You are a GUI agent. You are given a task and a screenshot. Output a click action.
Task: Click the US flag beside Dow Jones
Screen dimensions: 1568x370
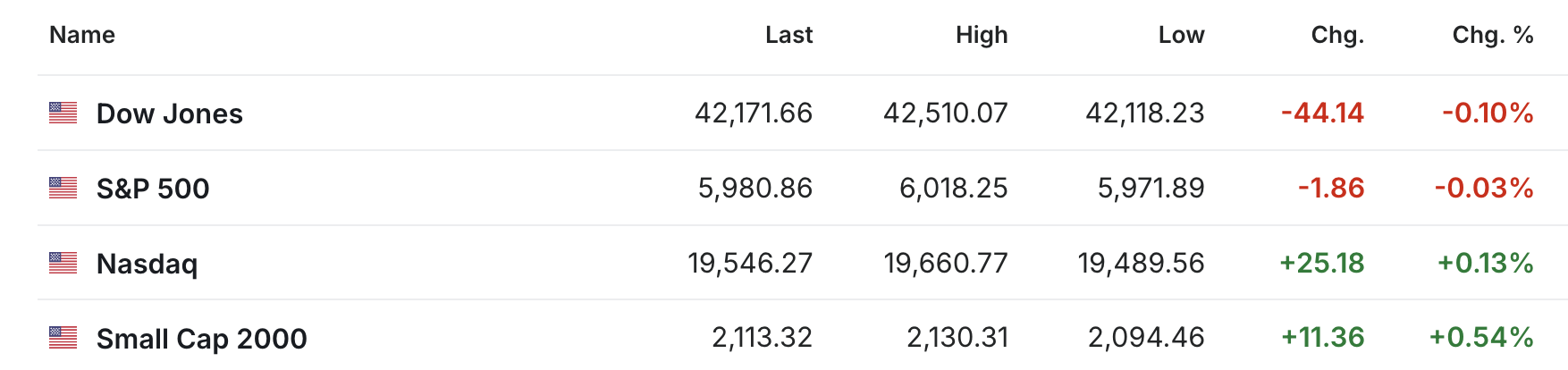click(x=63, y=113)
